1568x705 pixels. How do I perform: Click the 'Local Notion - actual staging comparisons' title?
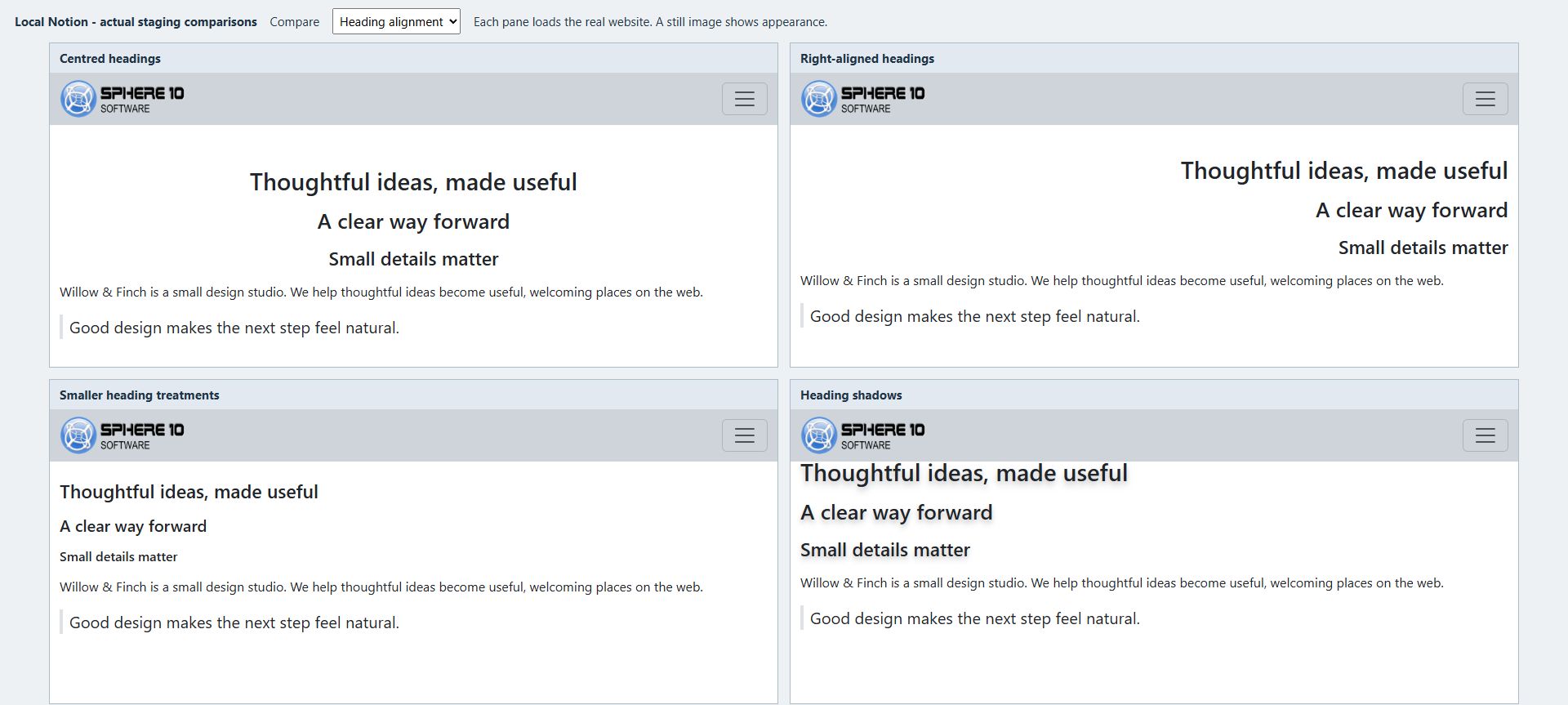click(136, 22)
